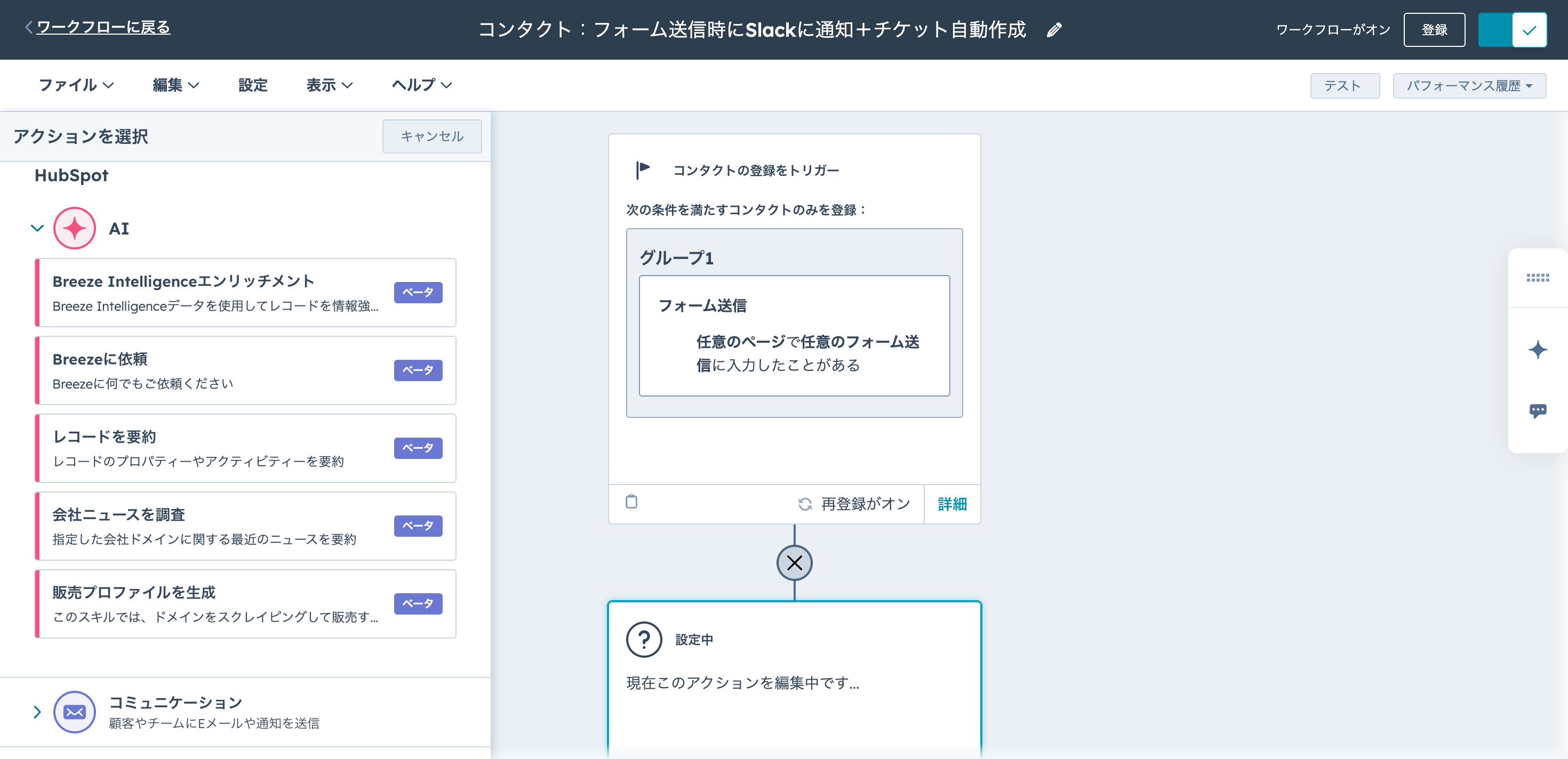Viewport: 1568px width, 759px height.
Task: Click the X node to delete the connector action
Action: [794, 562]
